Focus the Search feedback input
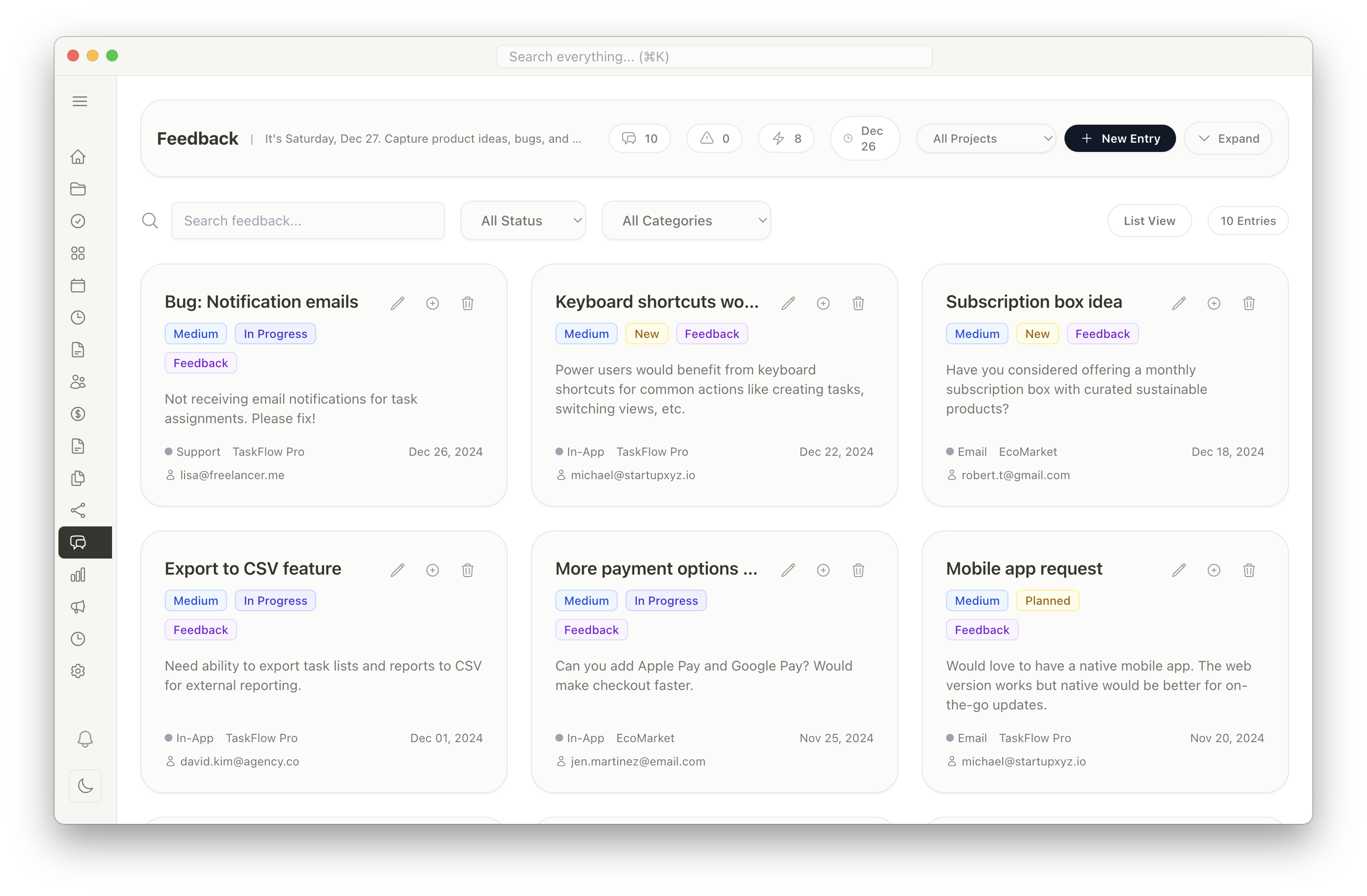Viewport: 1367px width, 896px height. click(x=308, y=221)
